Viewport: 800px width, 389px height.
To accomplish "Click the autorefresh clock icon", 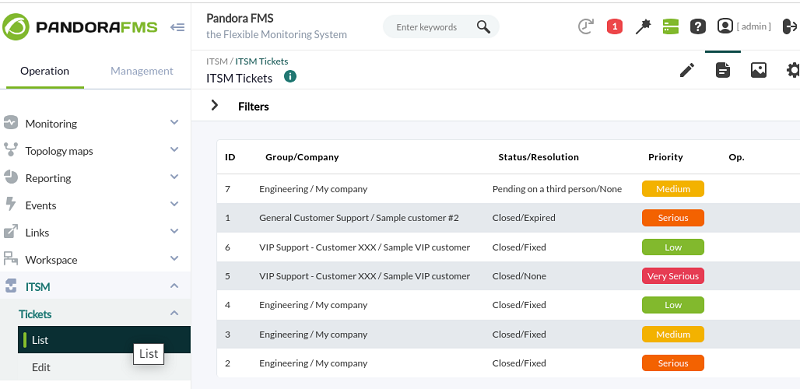I will click(x=586, y=27).
